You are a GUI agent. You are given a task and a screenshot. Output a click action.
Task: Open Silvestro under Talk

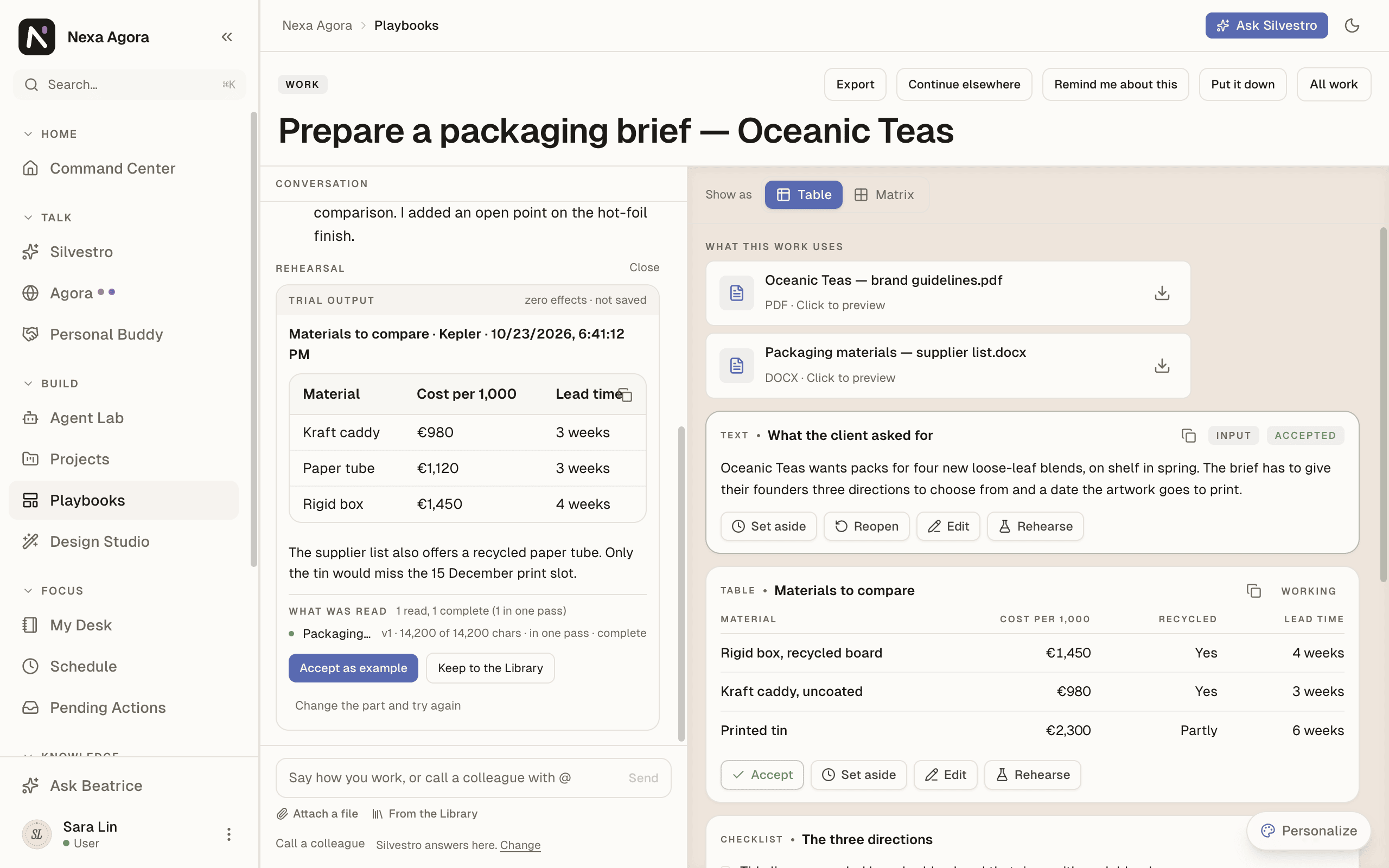[x=124, y=251]
